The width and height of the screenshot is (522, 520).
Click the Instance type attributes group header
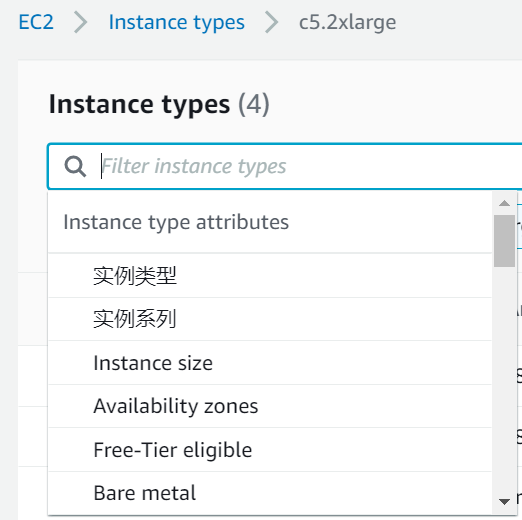pos(176,222)
